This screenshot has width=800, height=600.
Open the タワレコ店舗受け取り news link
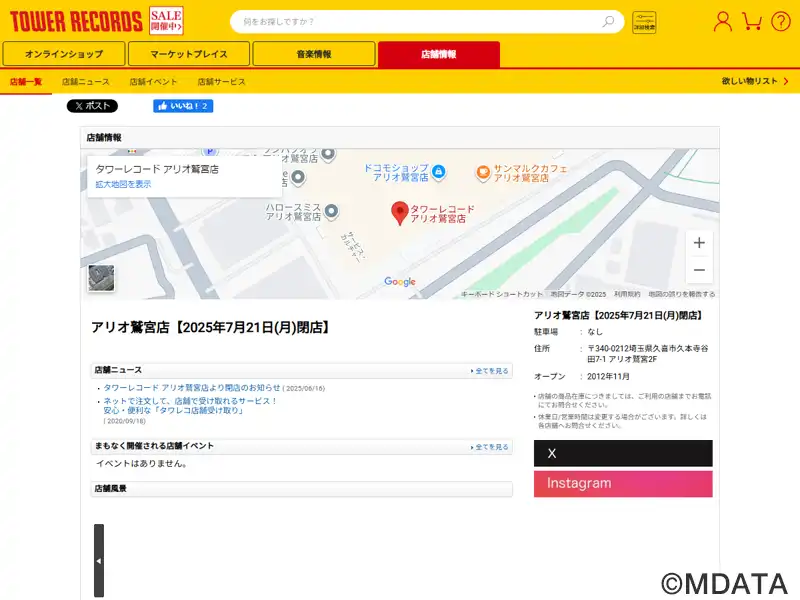pyautogui.click(x=189, y=406)
